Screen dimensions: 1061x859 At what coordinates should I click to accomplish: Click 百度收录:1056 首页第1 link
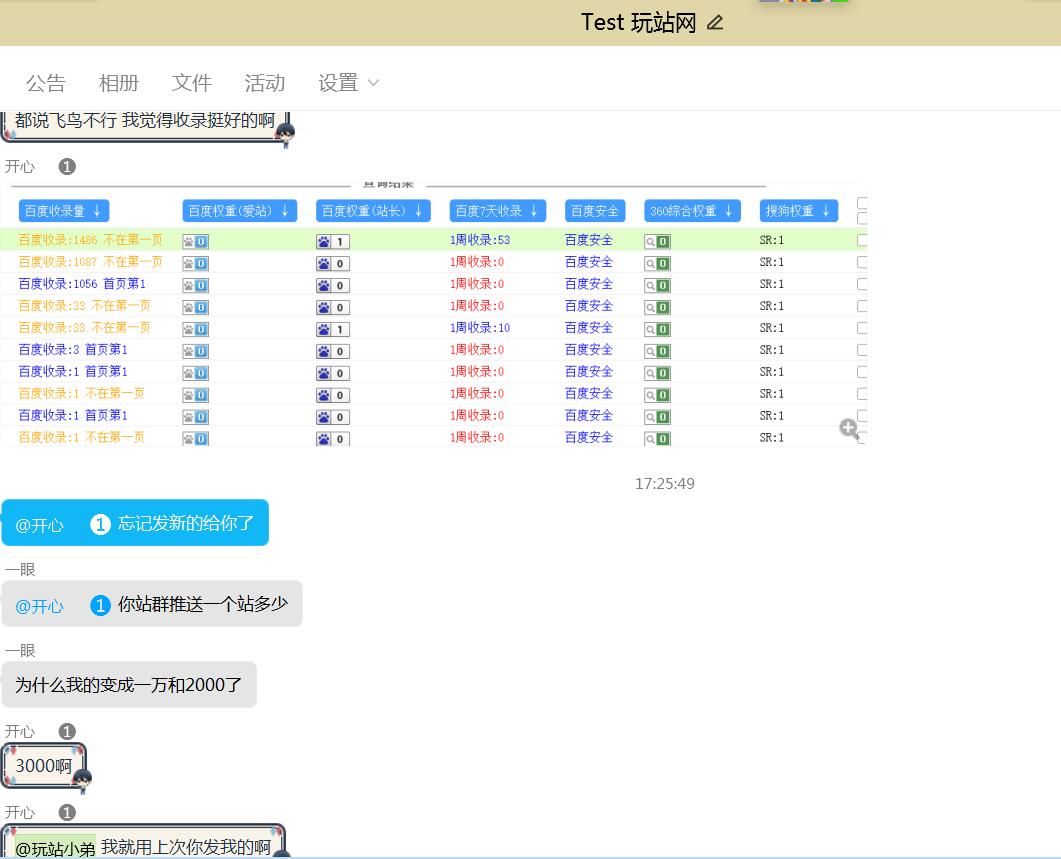click(82, 284)
